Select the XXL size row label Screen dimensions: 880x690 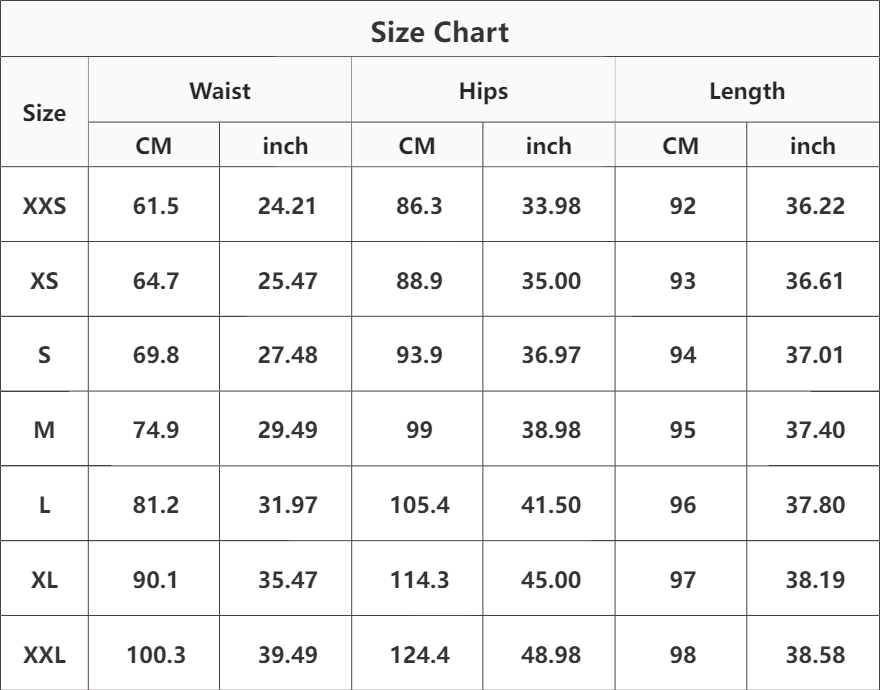(x=44, y=654)
